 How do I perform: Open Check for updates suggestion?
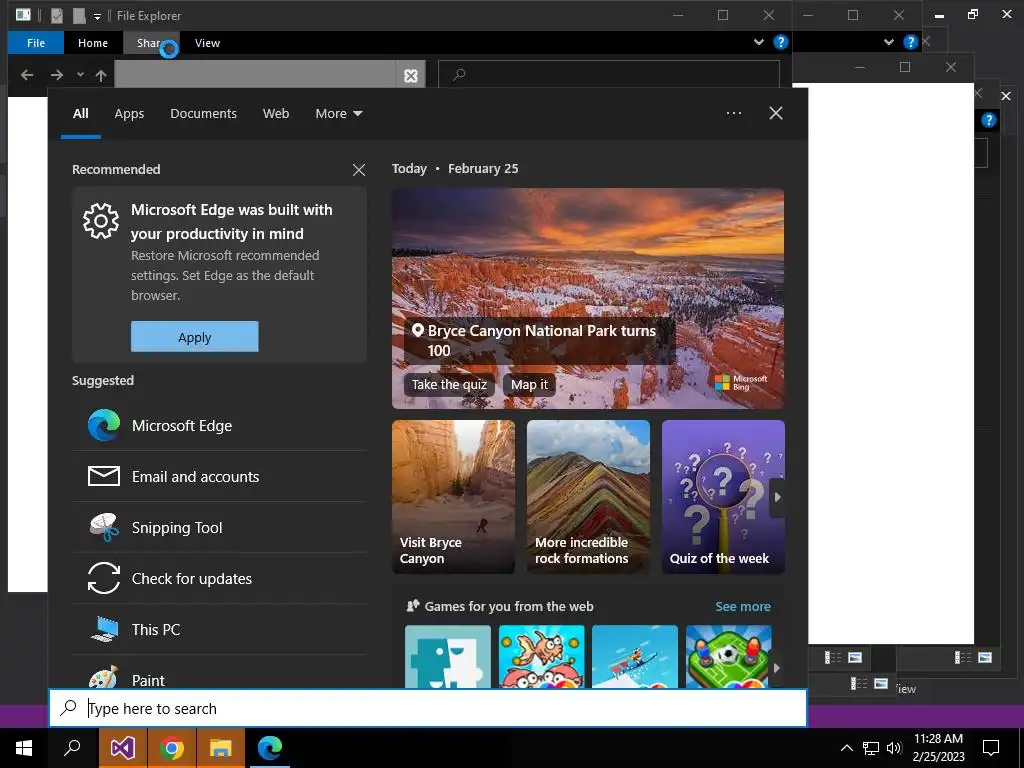(219, 579)
